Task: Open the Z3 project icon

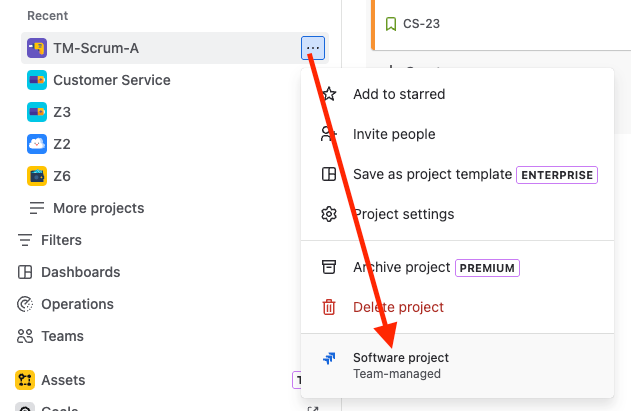Action: pos(37,112)
